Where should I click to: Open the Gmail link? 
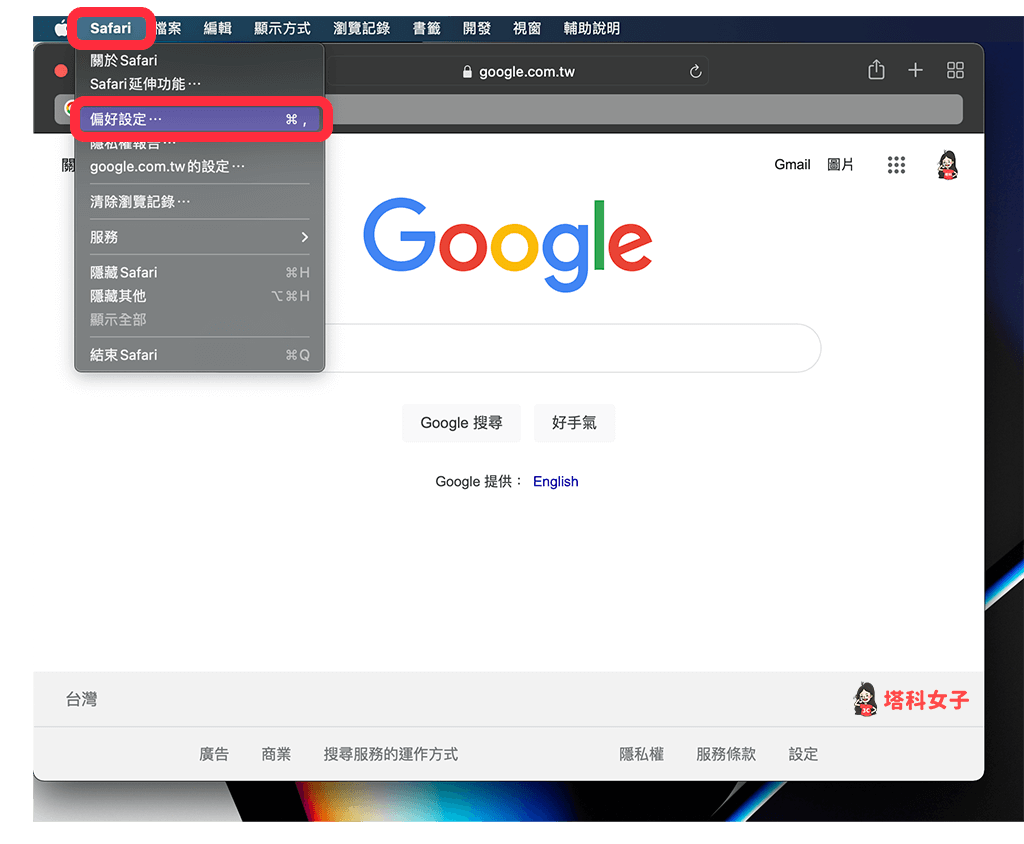coord(792,165)
